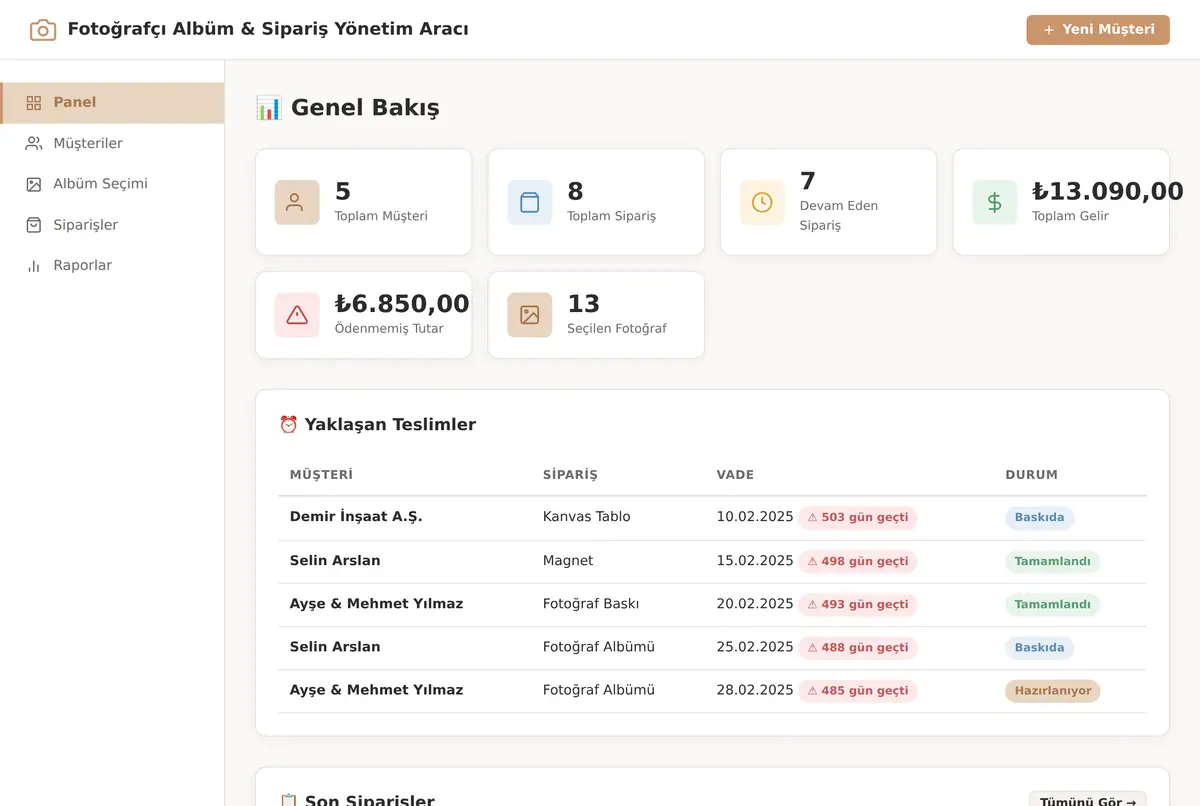Click the DURUM column header
1200x806 pixels.
[x=1031, y=475]
